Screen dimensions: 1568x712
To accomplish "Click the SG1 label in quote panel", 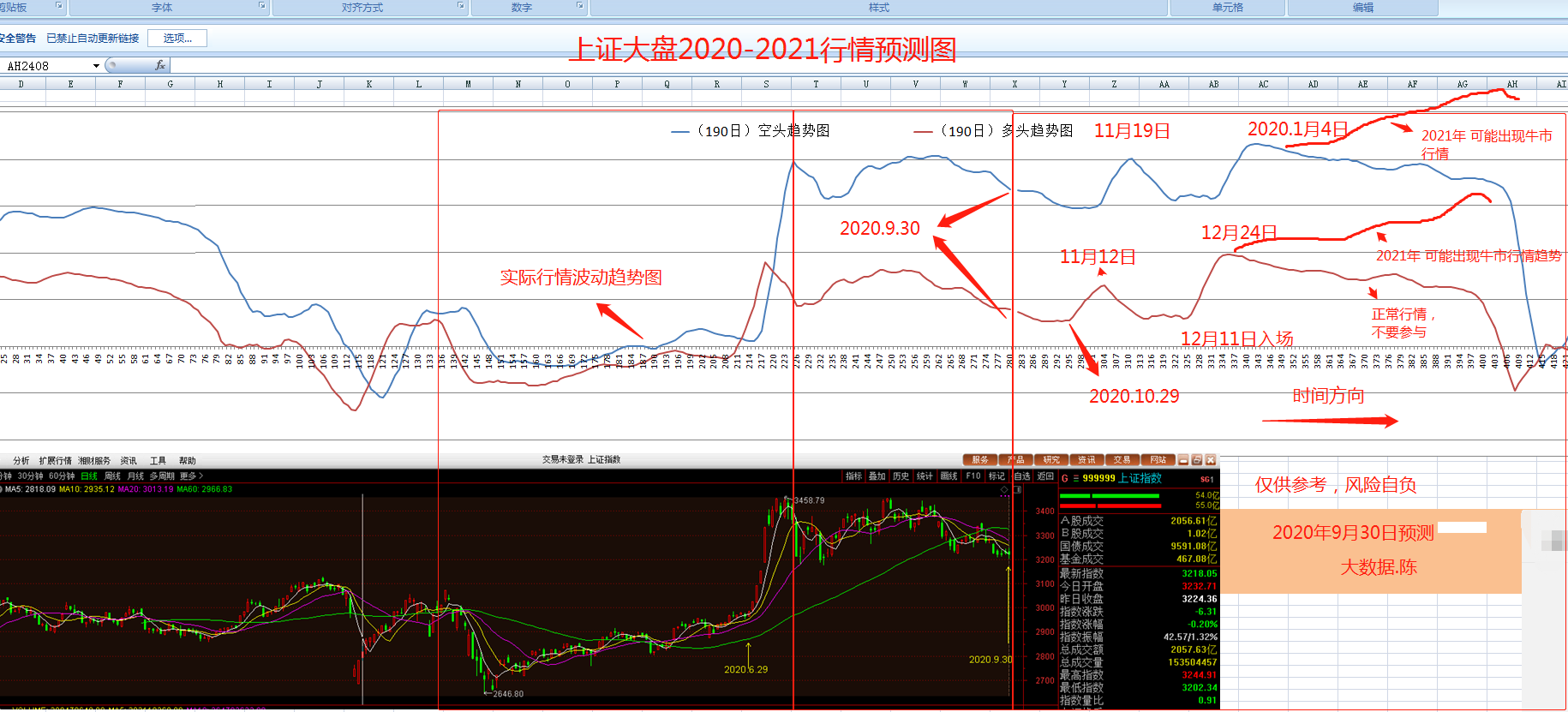I will [1206, 480].
